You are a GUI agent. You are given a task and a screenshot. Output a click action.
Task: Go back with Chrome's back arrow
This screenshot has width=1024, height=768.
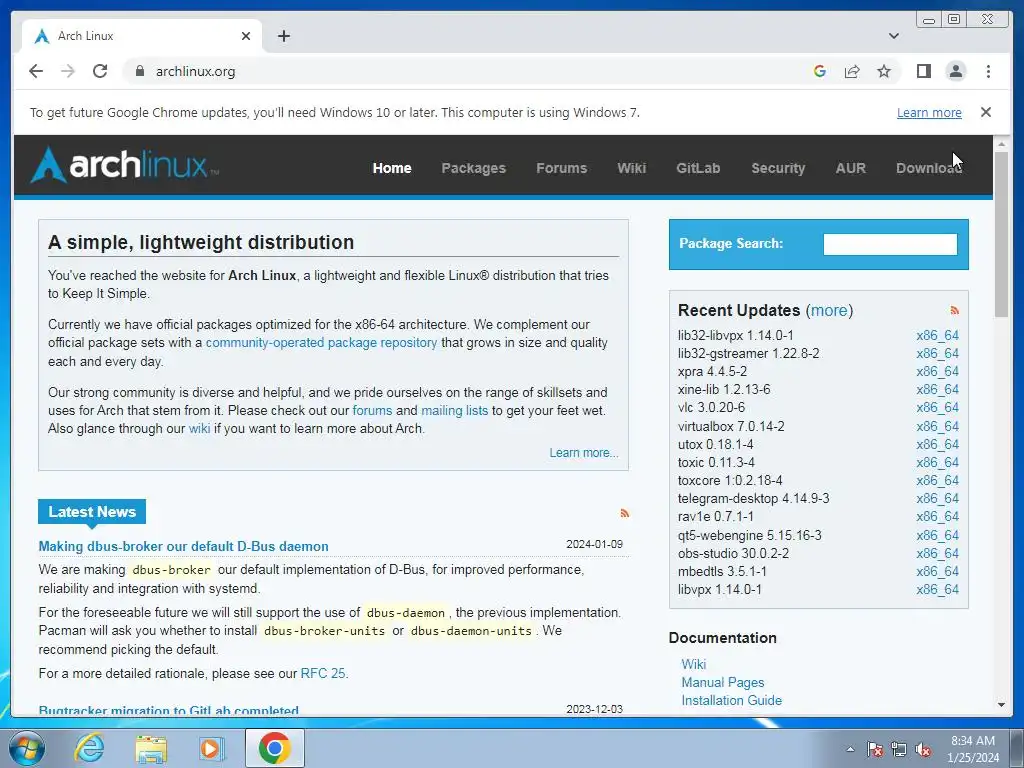click(x=36, y=71)
